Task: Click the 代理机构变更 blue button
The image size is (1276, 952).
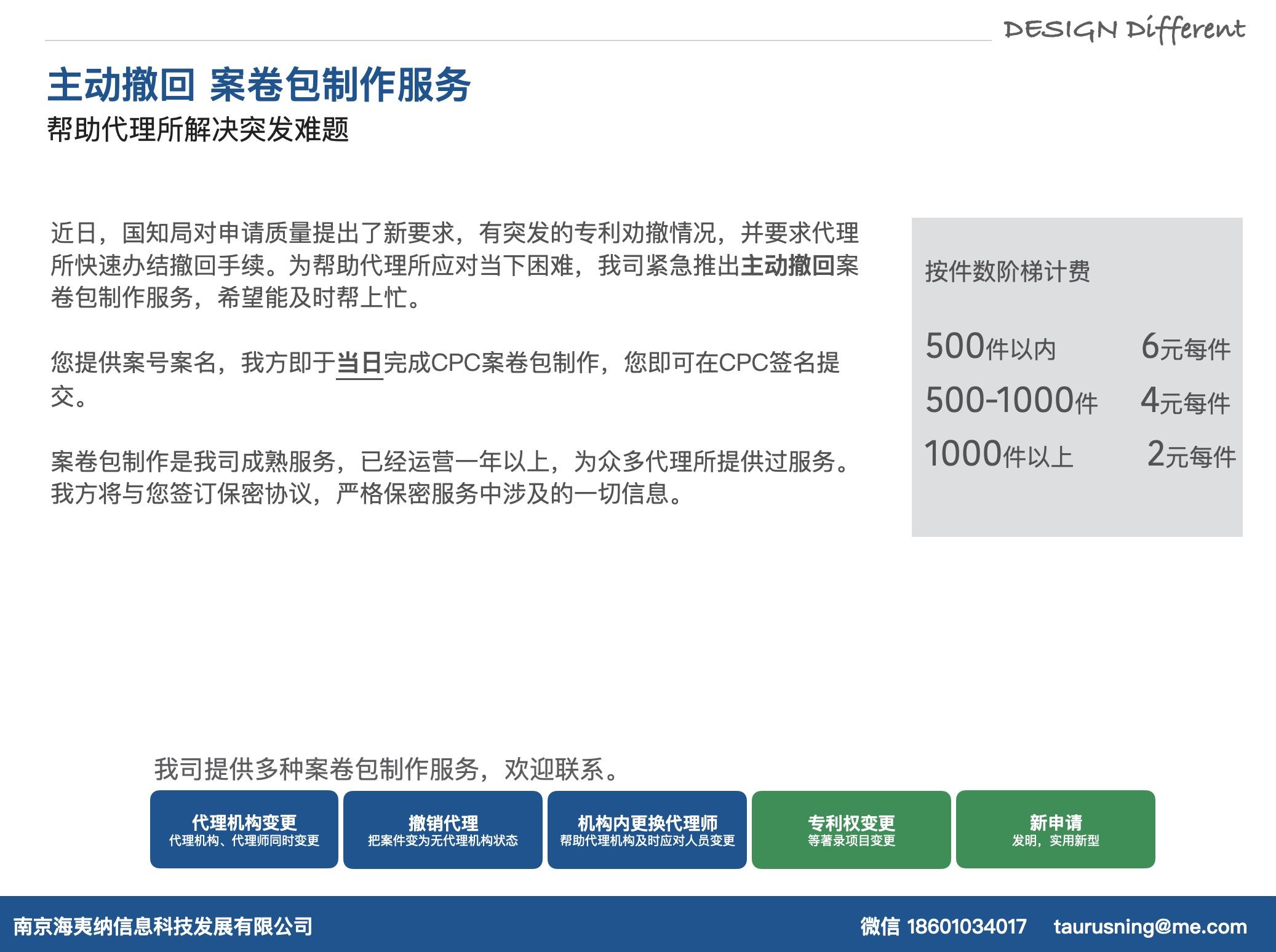Action: tap(244, 829)
